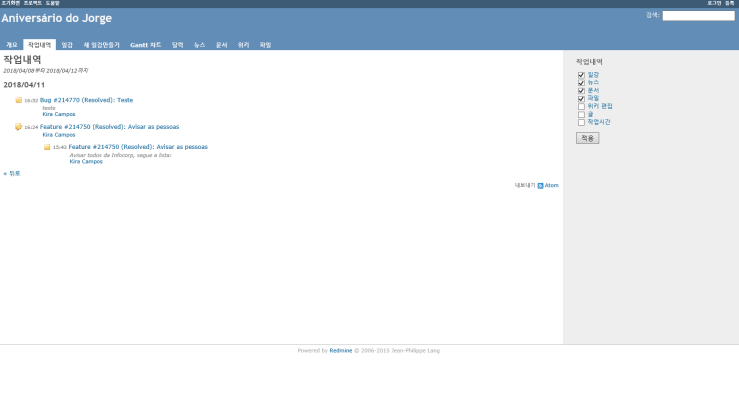The image size is (739, 393).
Task: Click Kira Campos under the 15:43 Feature entry
Action: click(86, 162)
